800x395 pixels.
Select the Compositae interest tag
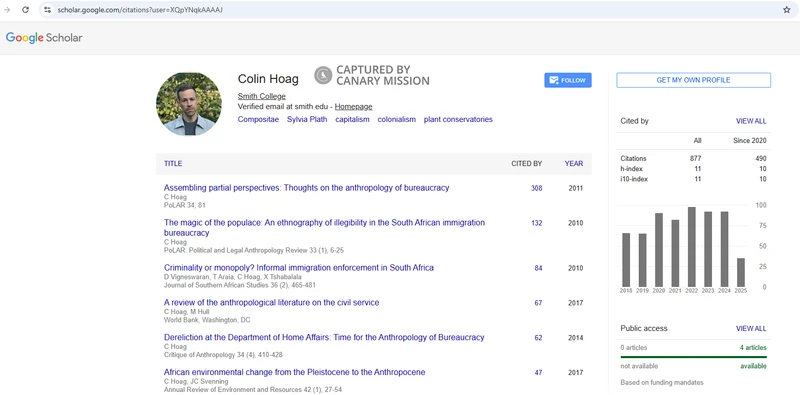click(258, 119)
